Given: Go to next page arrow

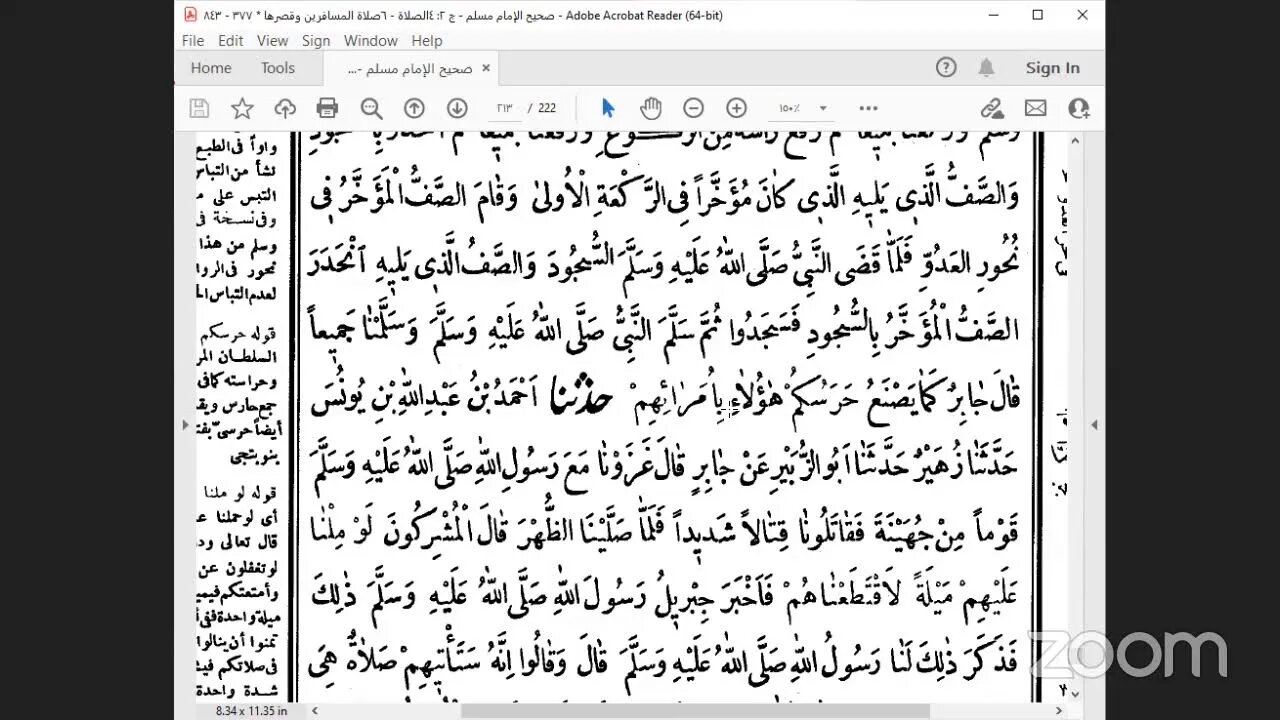Looking at the screenshot, I should [x=457, y=108].
